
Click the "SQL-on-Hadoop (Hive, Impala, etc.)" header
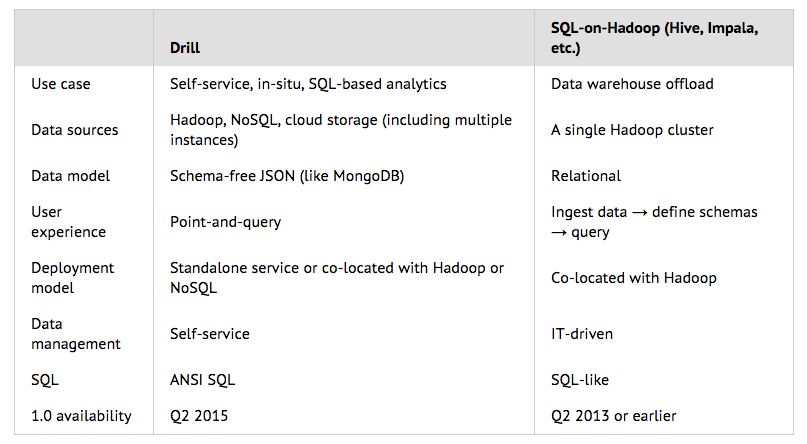(x=654, y=38)
